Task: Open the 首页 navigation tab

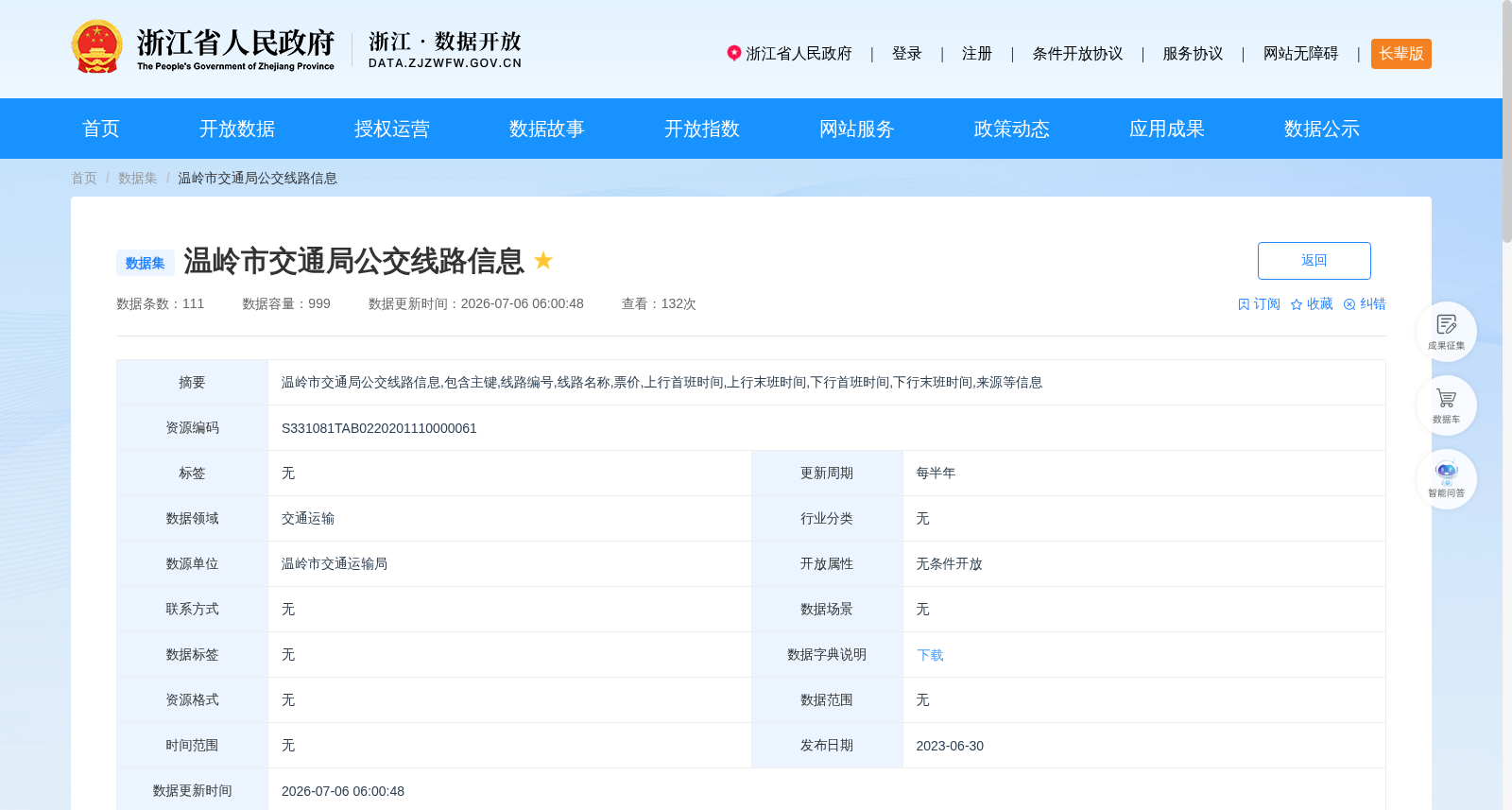Action: pos(101,129)
